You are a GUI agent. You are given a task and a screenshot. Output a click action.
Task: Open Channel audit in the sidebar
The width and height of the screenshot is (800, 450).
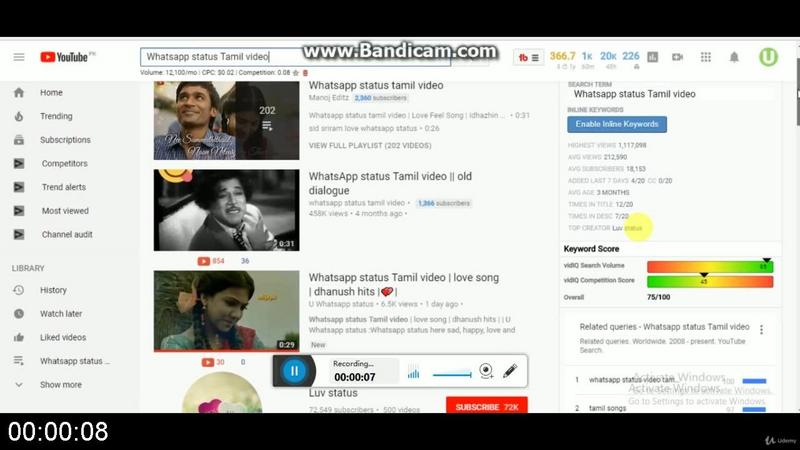(67, 234)
